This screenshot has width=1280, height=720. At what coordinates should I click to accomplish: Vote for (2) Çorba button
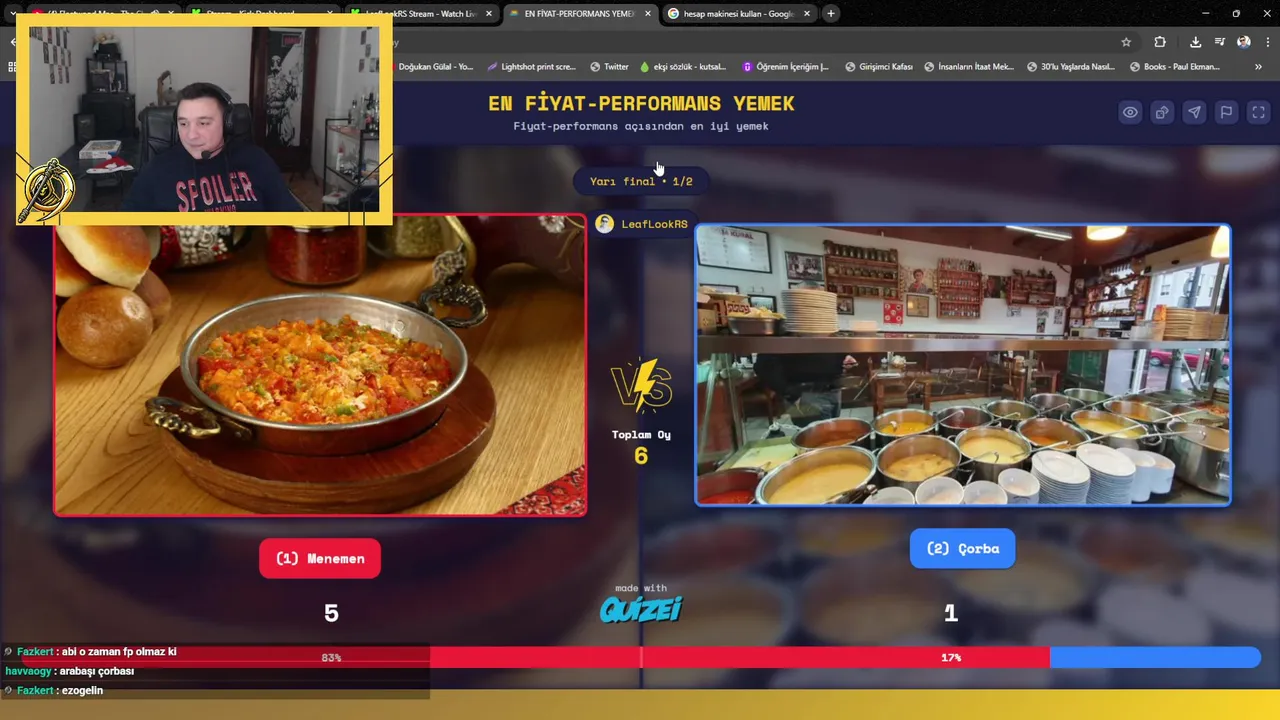pos(962,548)
